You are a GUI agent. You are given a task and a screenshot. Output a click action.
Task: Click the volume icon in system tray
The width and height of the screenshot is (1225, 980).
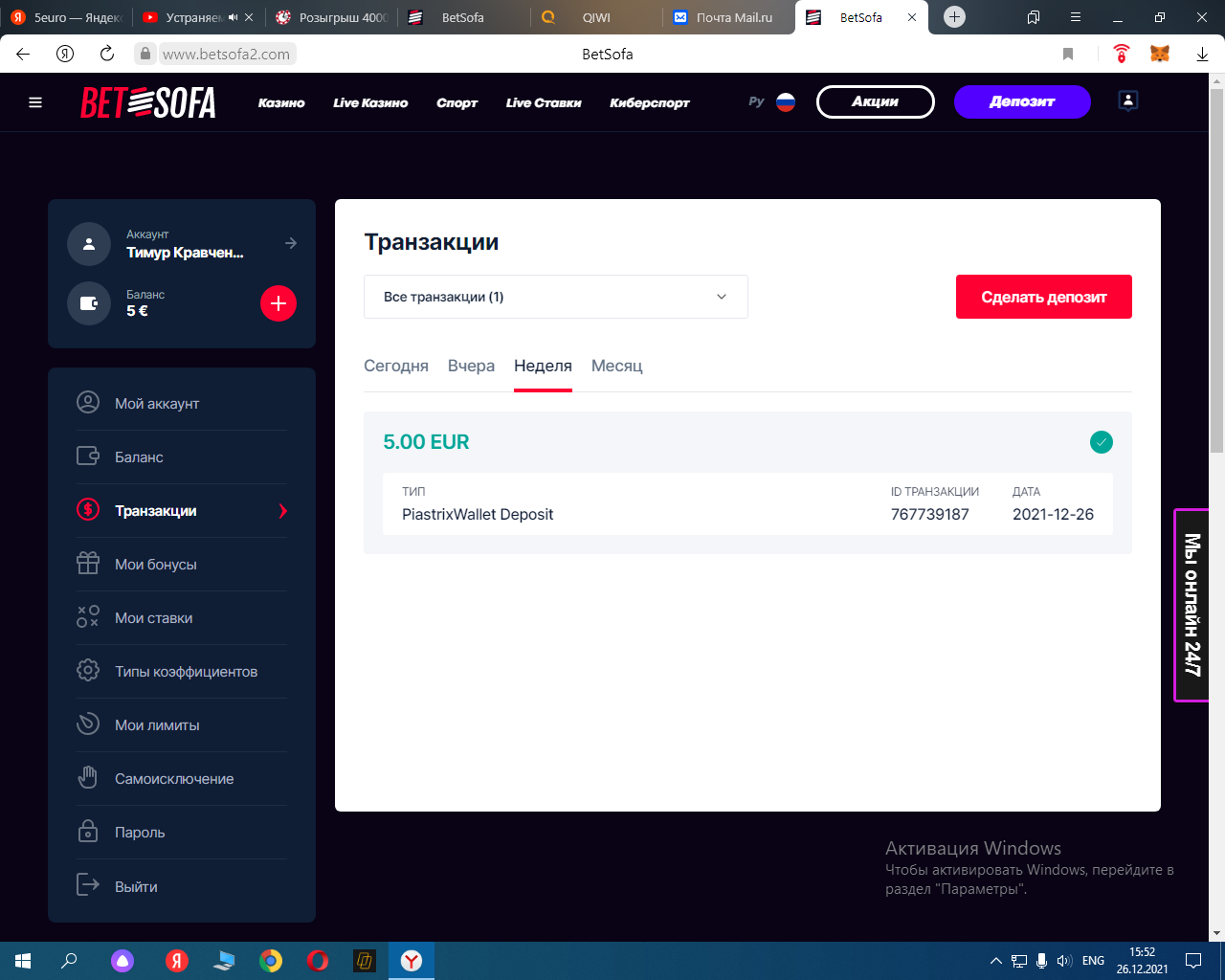pos(1064,961)
